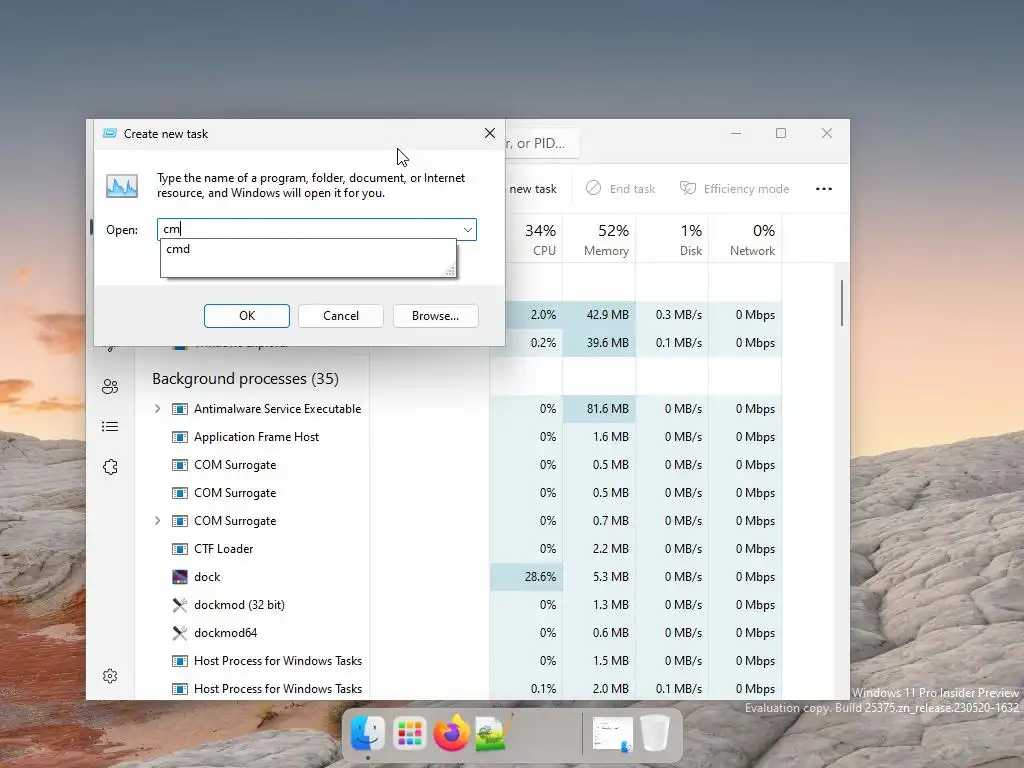The height and width of the screenshot is (768, 1024).
Task: Select the dockmod64 process name
Action: [x=225, y=633]
